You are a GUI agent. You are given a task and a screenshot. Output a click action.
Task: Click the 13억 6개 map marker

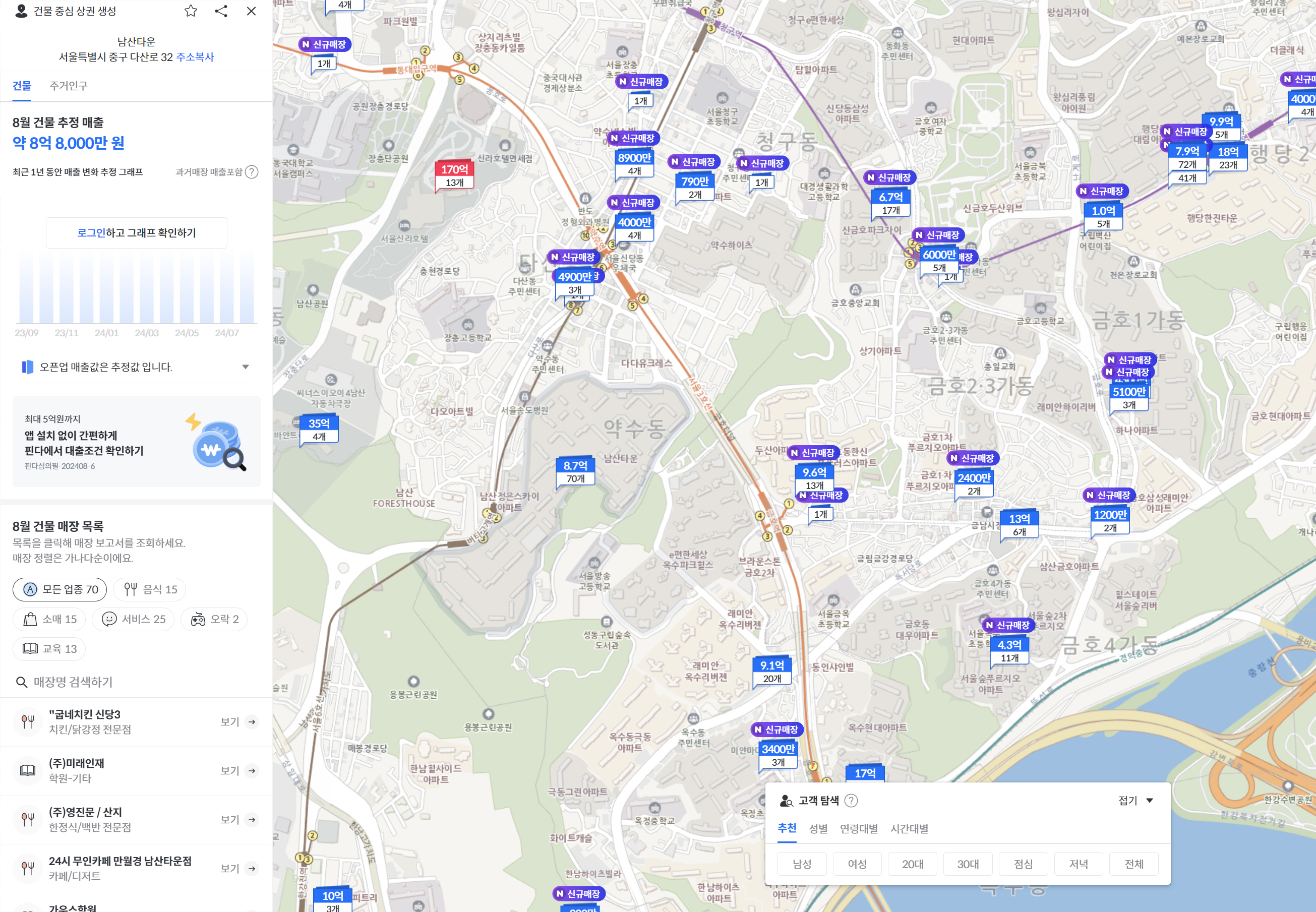pyautogui.click(x=1020, y=525)
